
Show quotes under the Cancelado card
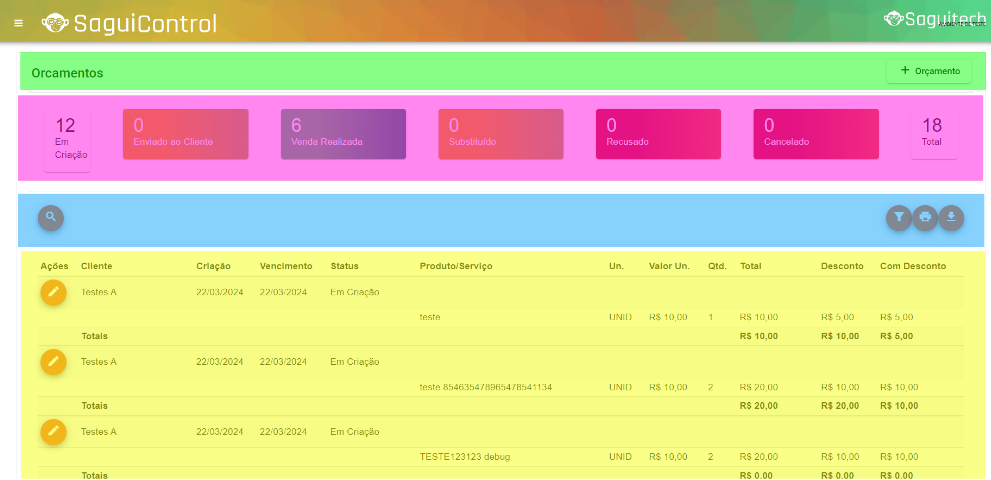click(x=815, y=134)
